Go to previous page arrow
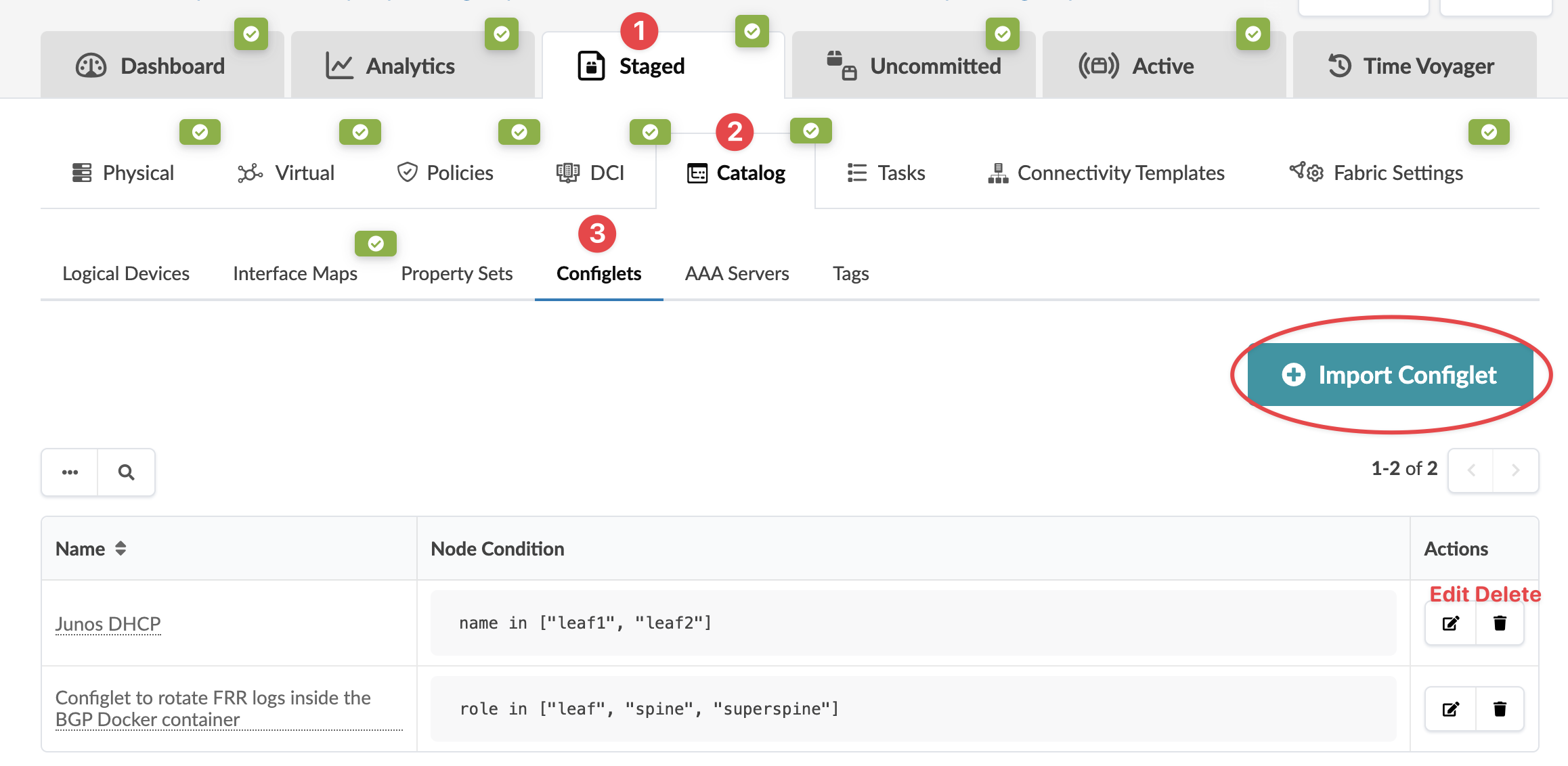The image size is (1568, 766). point(1471,470)
